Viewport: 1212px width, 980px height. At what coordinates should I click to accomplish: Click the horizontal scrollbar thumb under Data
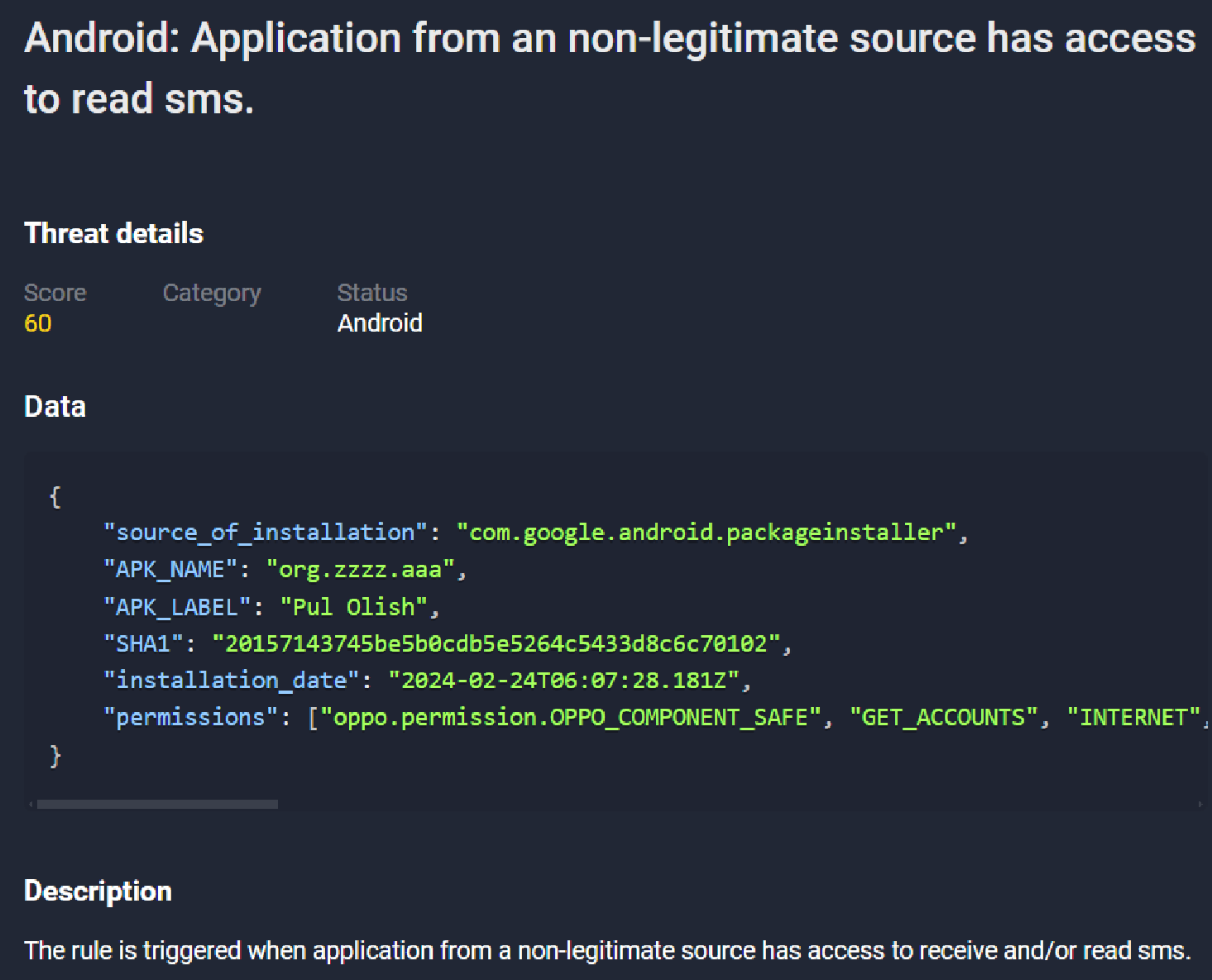tap(157, 804)
